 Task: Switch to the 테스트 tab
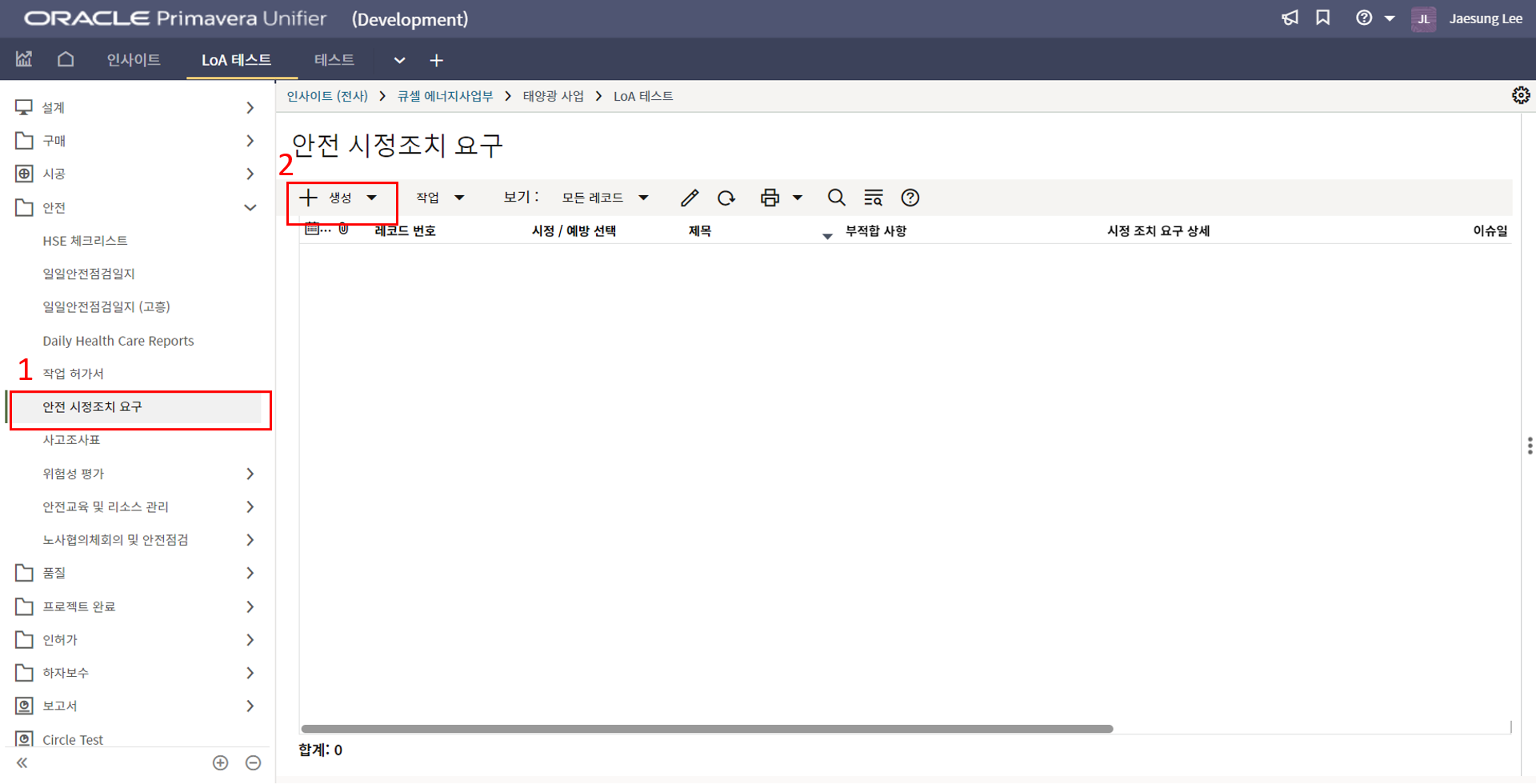(x=334, y=60)
